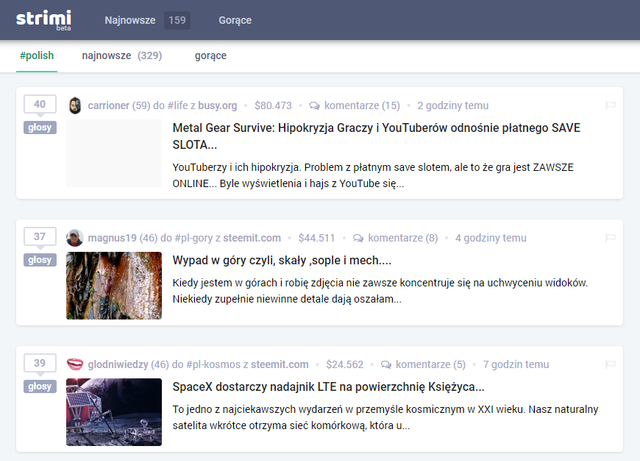Open the lunar lander thumbnail
The image size is (640, 461).
[x=114, y=412]
